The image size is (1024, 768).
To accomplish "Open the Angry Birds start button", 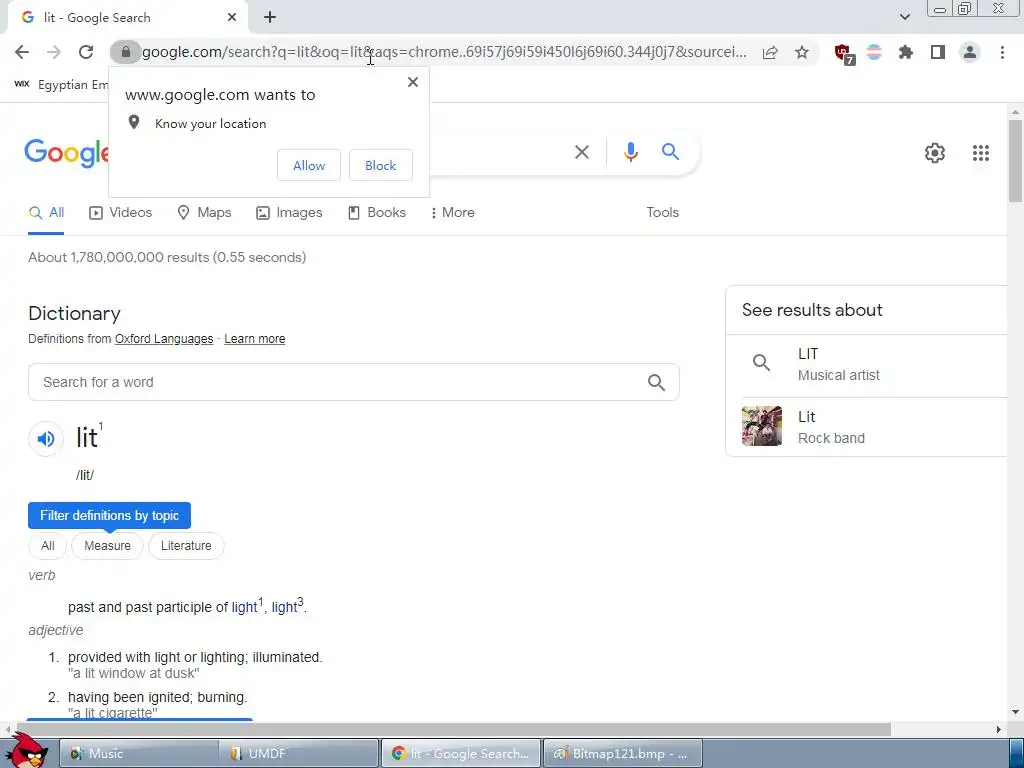I will (x=27, y=750).
